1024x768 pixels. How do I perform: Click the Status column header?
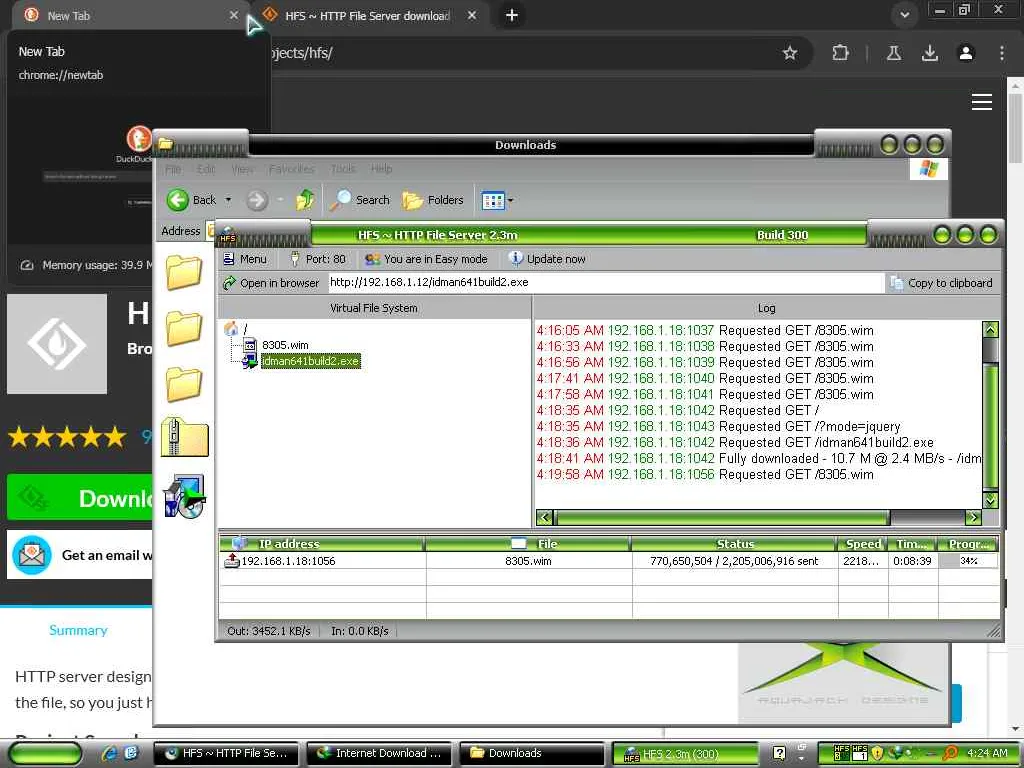pos(735,544)
